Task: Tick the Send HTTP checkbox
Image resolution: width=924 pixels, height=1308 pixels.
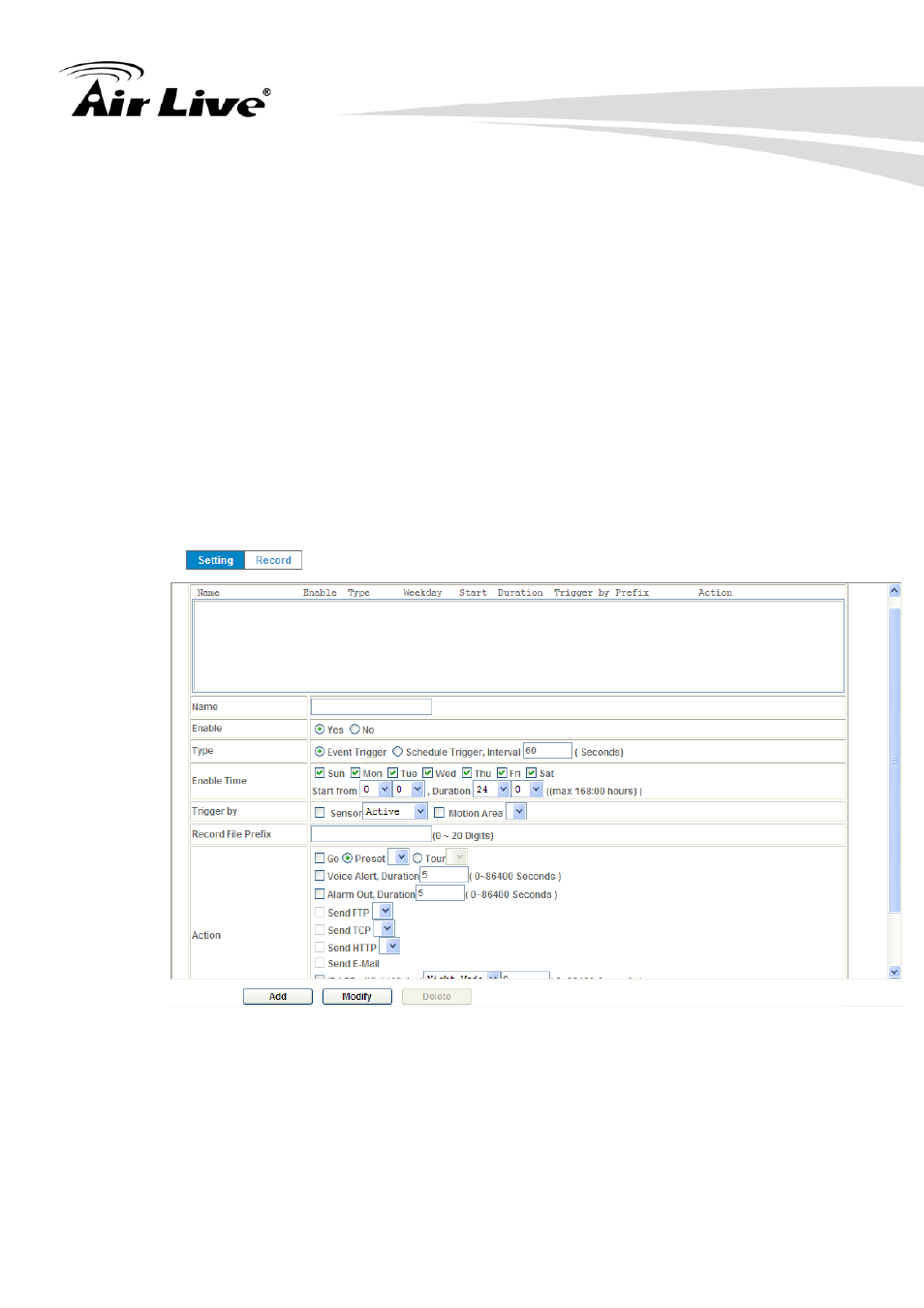Action: pos(320,948)
